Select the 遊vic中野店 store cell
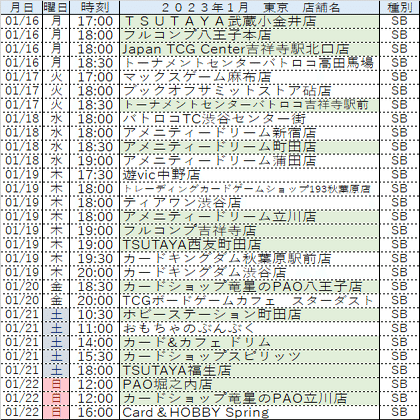The image size is (420, 420). (x=249, y=175)
